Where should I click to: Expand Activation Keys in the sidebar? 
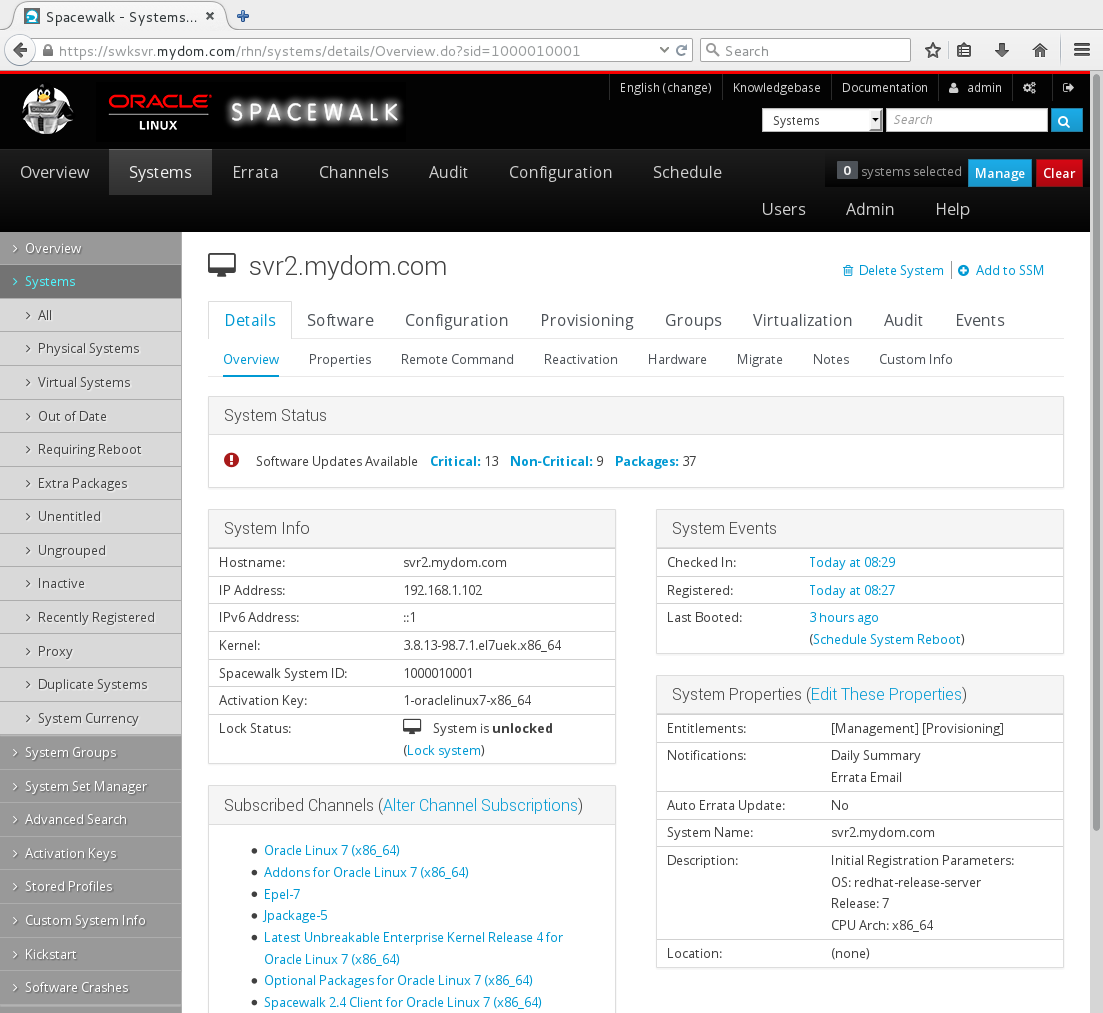coord(91,853)
